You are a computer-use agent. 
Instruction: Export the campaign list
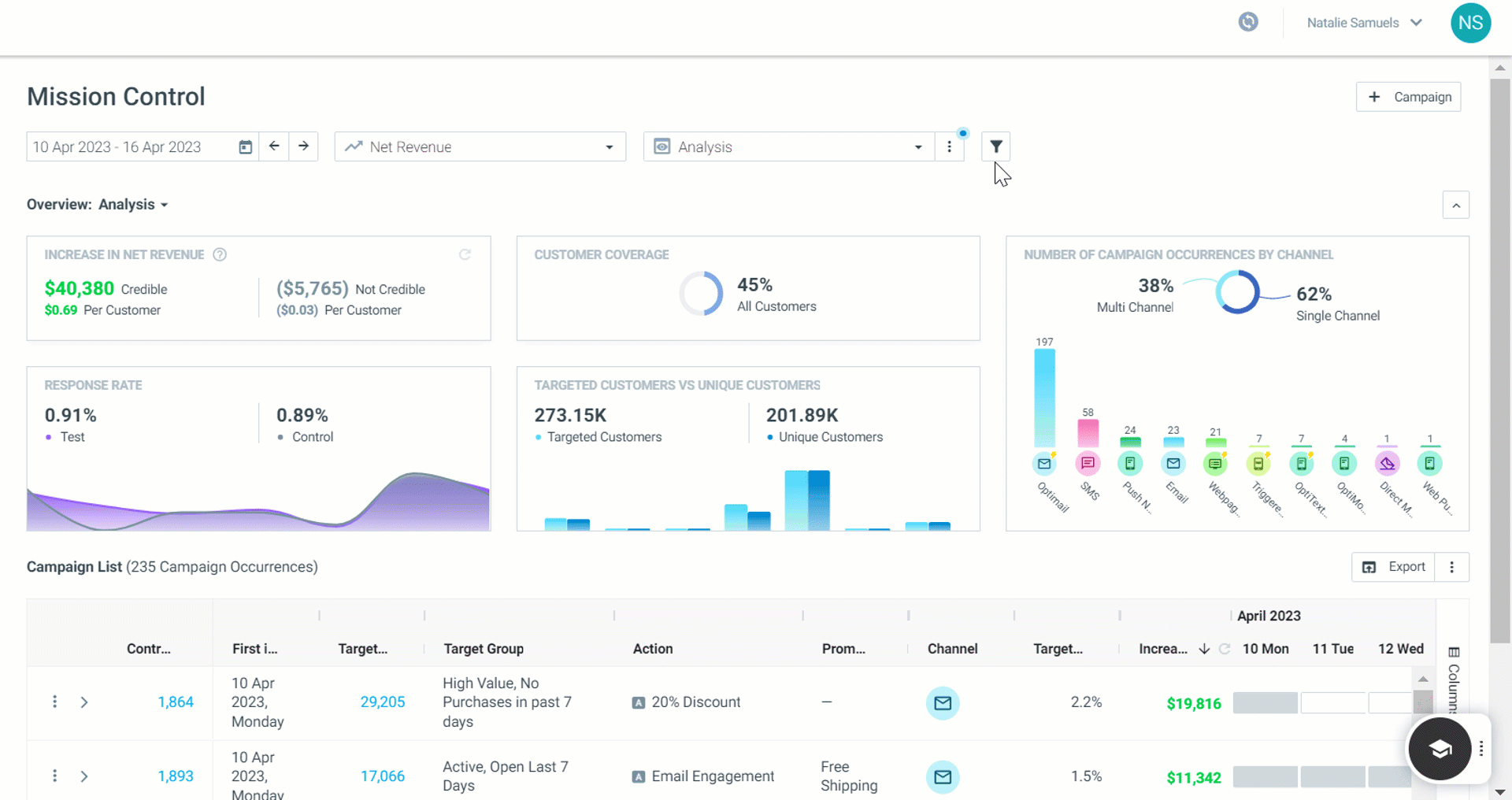point(1394,567)
